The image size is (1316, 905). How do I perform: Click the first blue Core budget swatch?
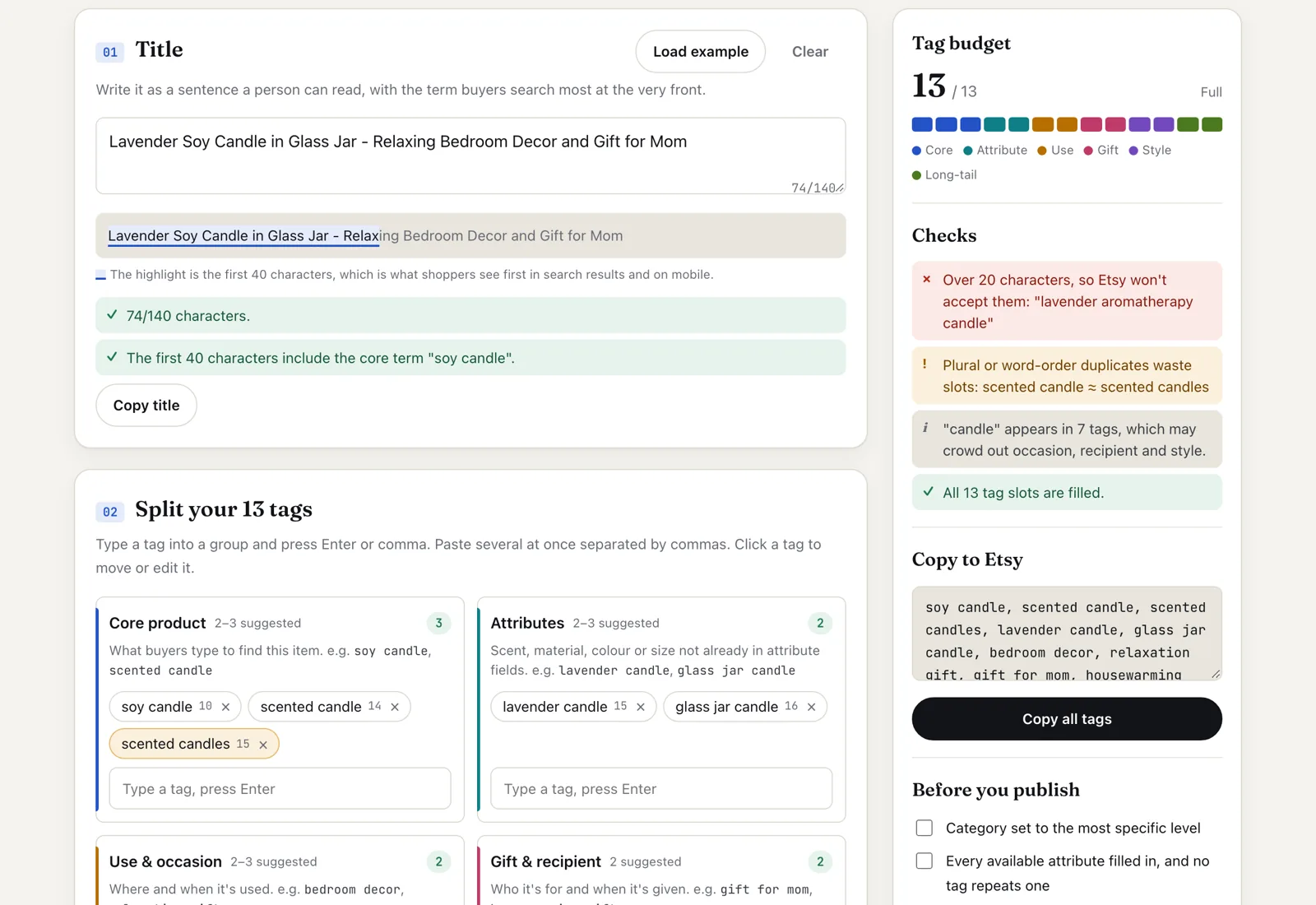click(922, 124)
